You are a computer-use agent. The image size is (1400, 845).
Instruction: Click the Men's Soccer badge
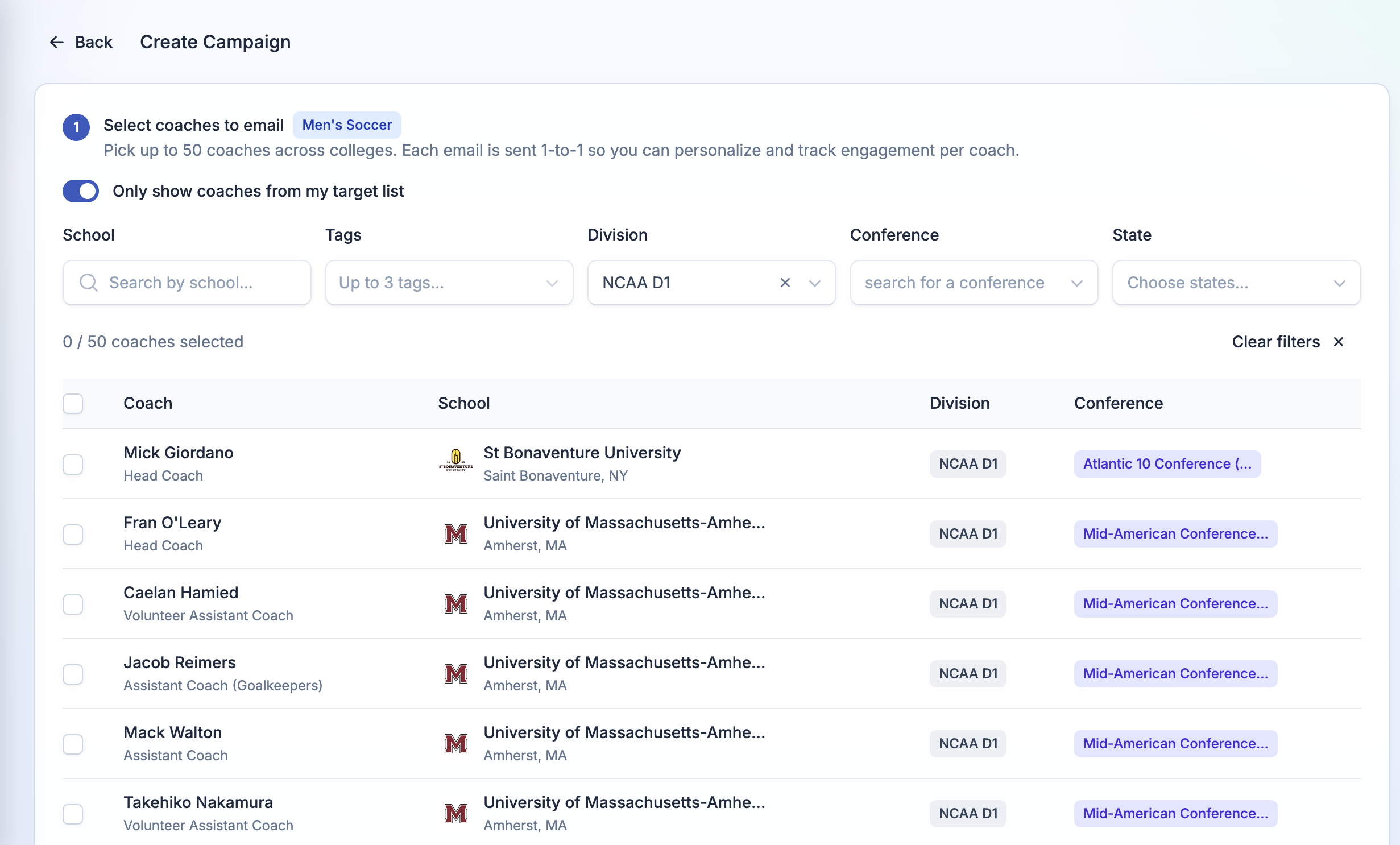point(347,125)
